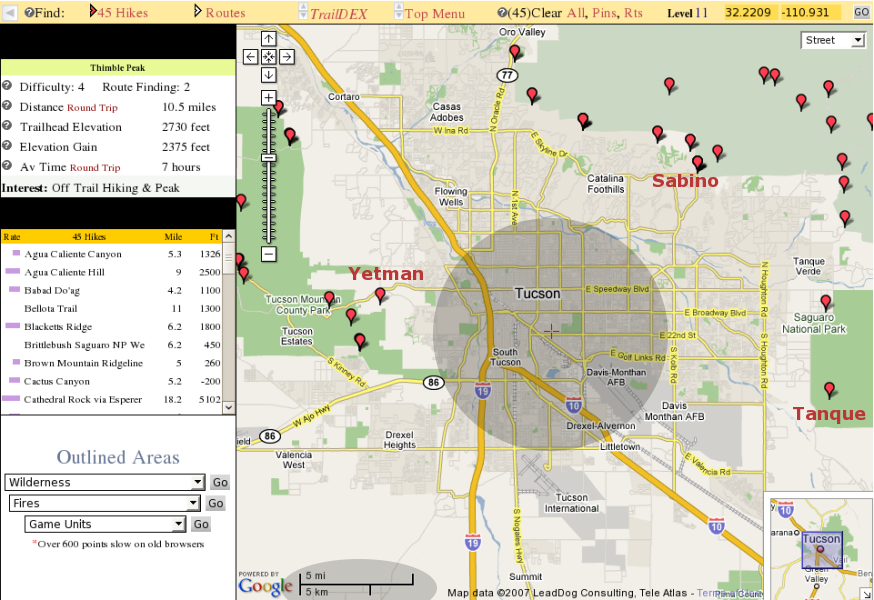Image resolution: width=874 pixels, height=600 pixels.
Task: Select Cathedral Rock via Esperer hike
Action: point(111,399)
